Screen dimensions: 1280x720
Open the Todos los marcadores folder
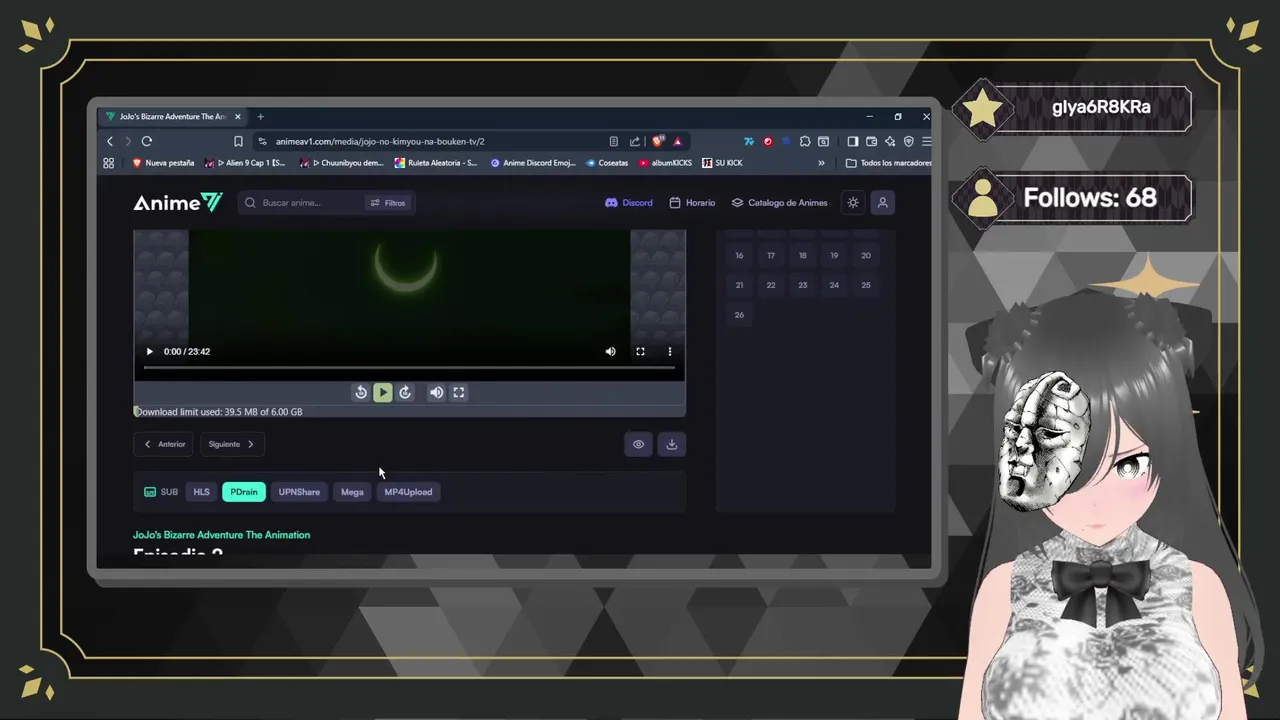tap(888, 163)
